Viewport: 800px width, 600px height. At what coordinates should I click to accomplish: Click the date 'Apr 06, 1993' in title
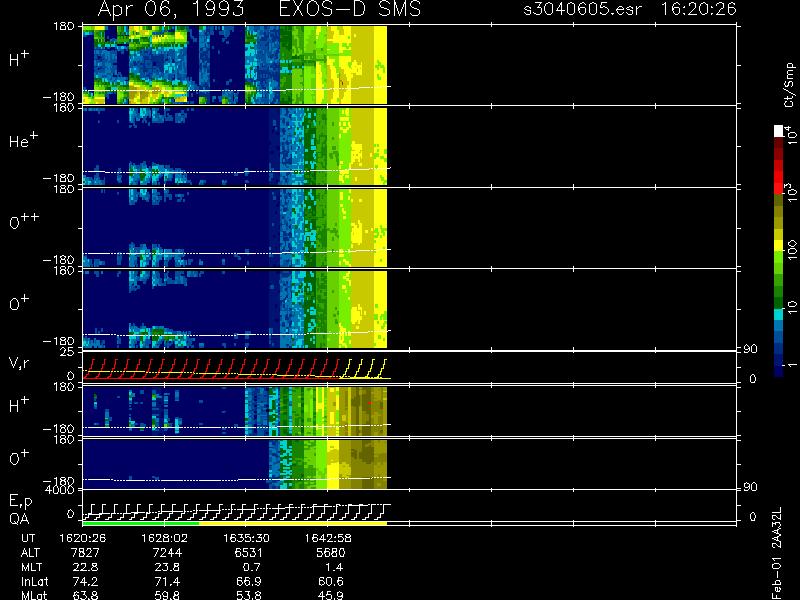click(x=170, y=10)
